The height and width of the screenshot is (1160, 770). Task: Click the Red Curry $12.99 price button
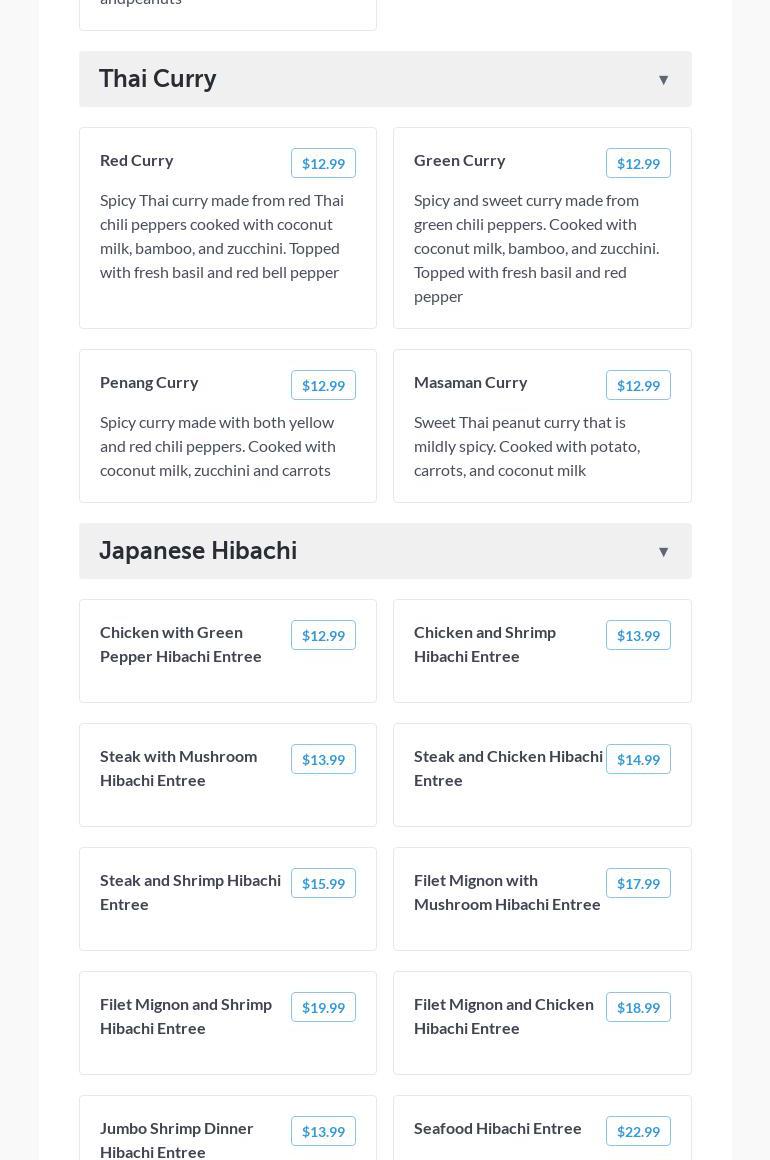click(323, 164)
